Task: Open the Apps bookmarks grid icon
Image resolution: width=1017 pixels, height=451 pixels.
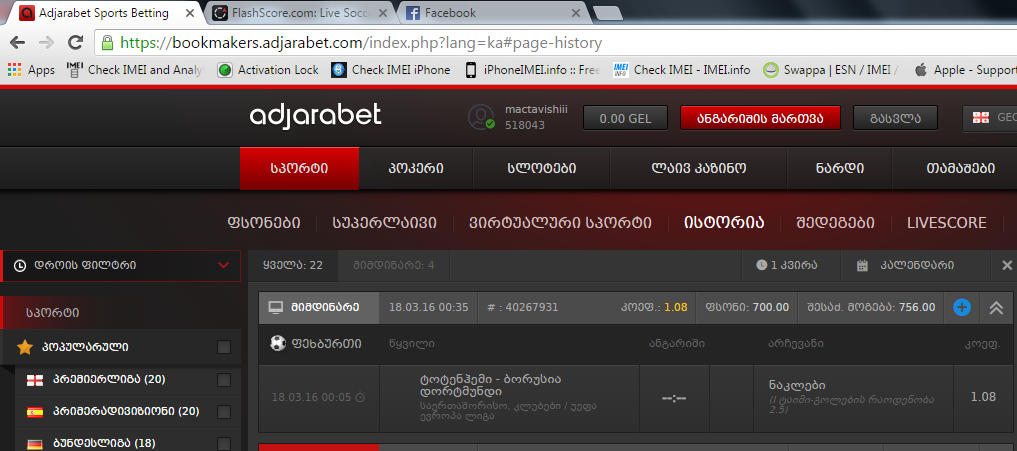Action: point(16,69)
